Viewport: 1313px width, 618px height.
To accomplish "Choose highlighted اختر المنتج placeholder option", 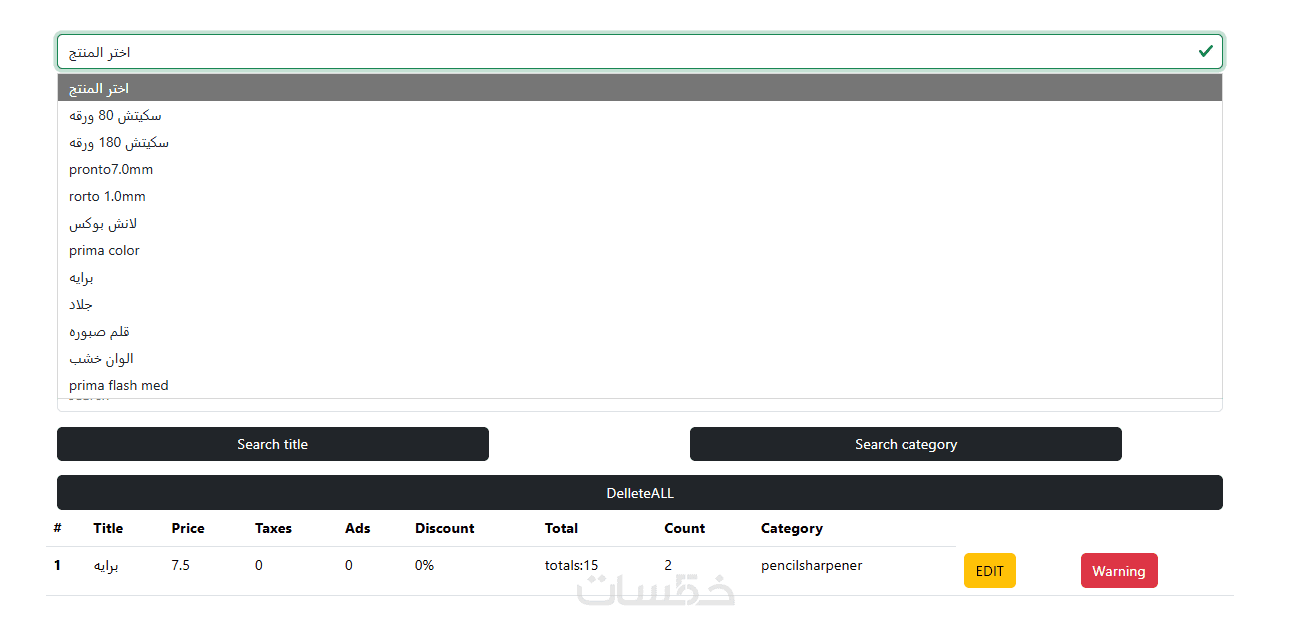I will tap(640, 88).
